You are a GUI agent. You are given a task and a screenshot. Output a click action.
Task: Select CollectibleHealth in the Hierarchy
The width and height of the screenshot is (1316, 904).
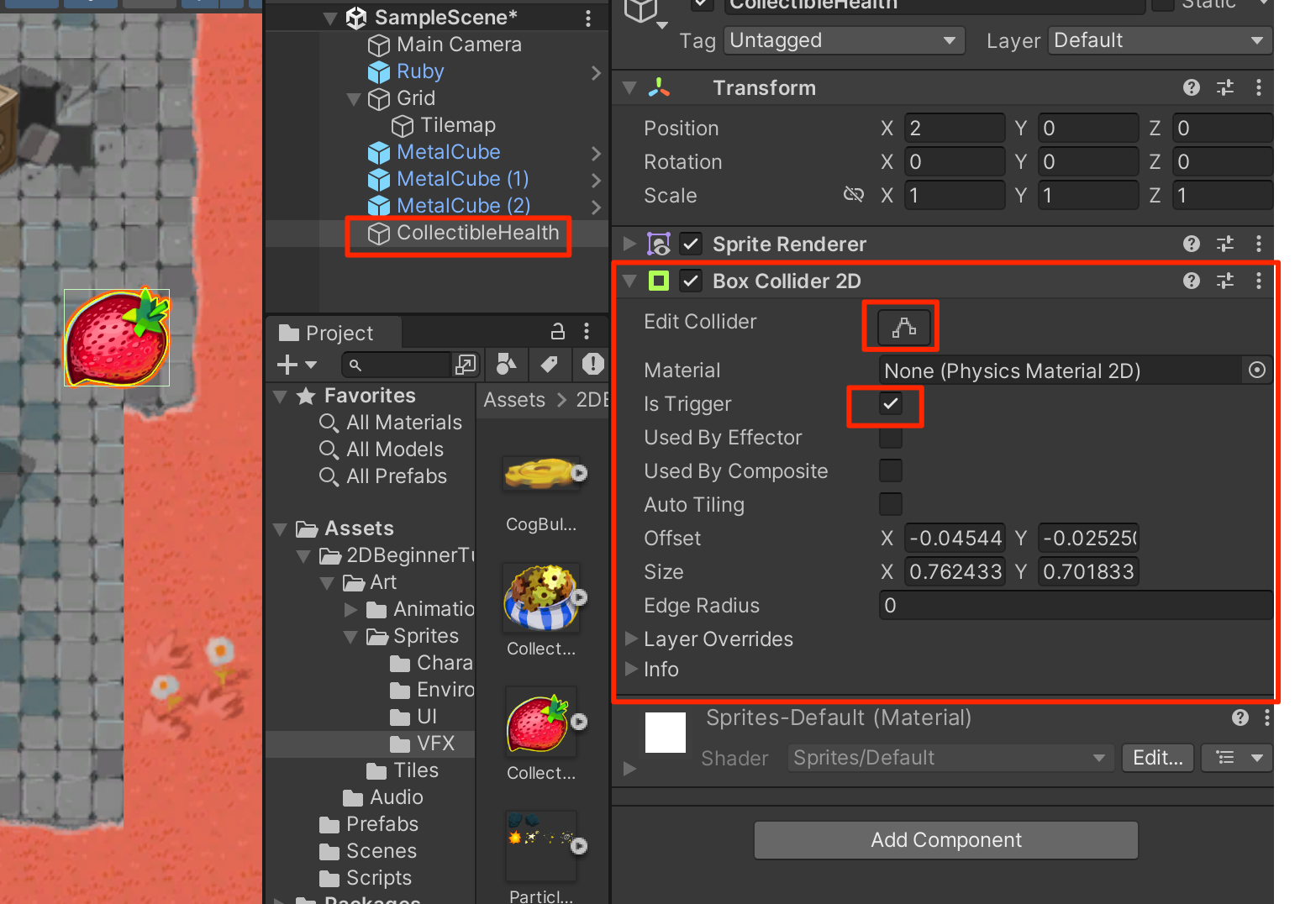(x=476, y=233)
